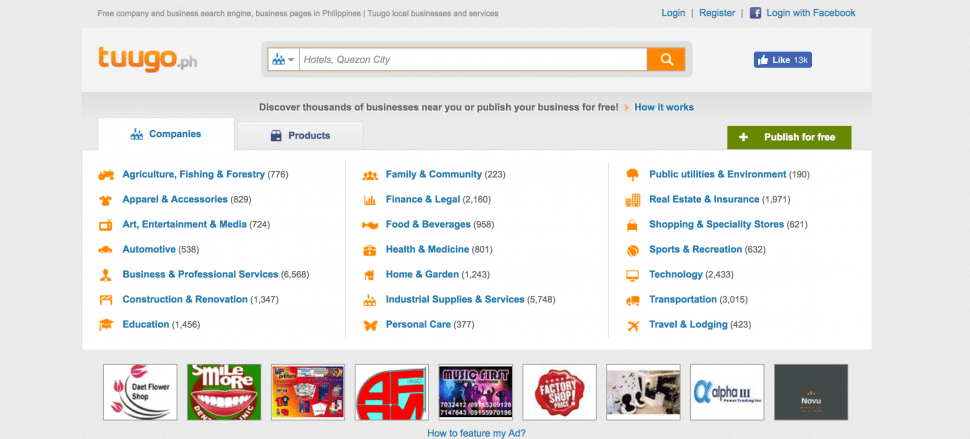Click the Facebook icon next to Login with Facebook

pos(755,13)
